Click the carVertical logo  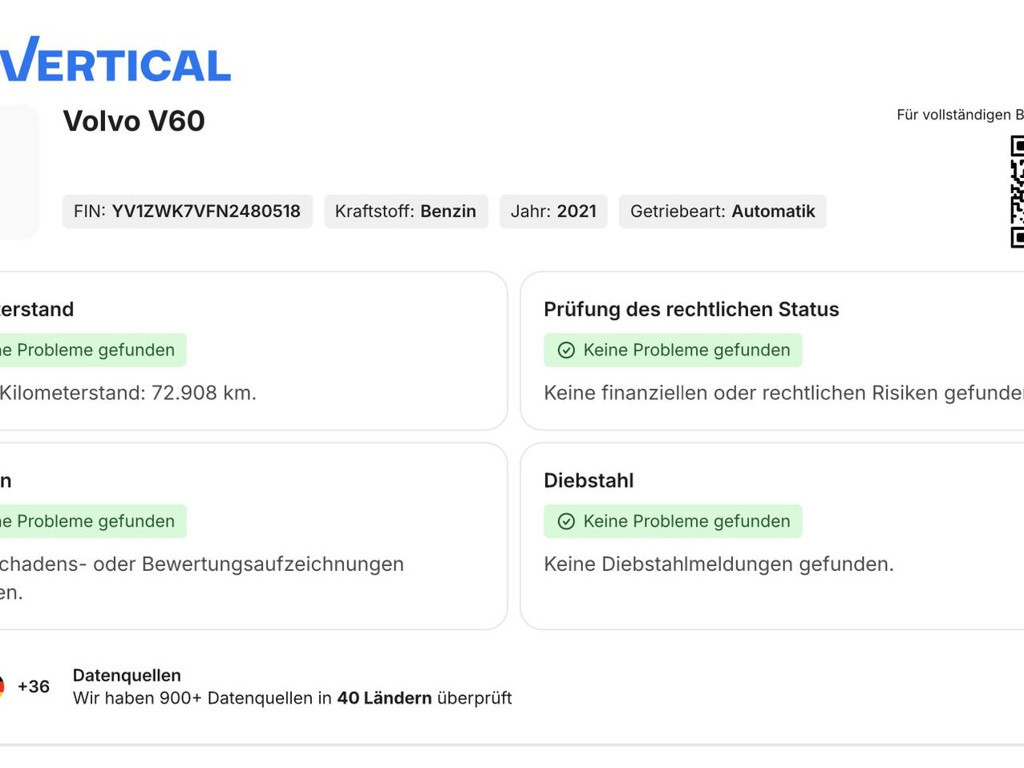[115, 60]
